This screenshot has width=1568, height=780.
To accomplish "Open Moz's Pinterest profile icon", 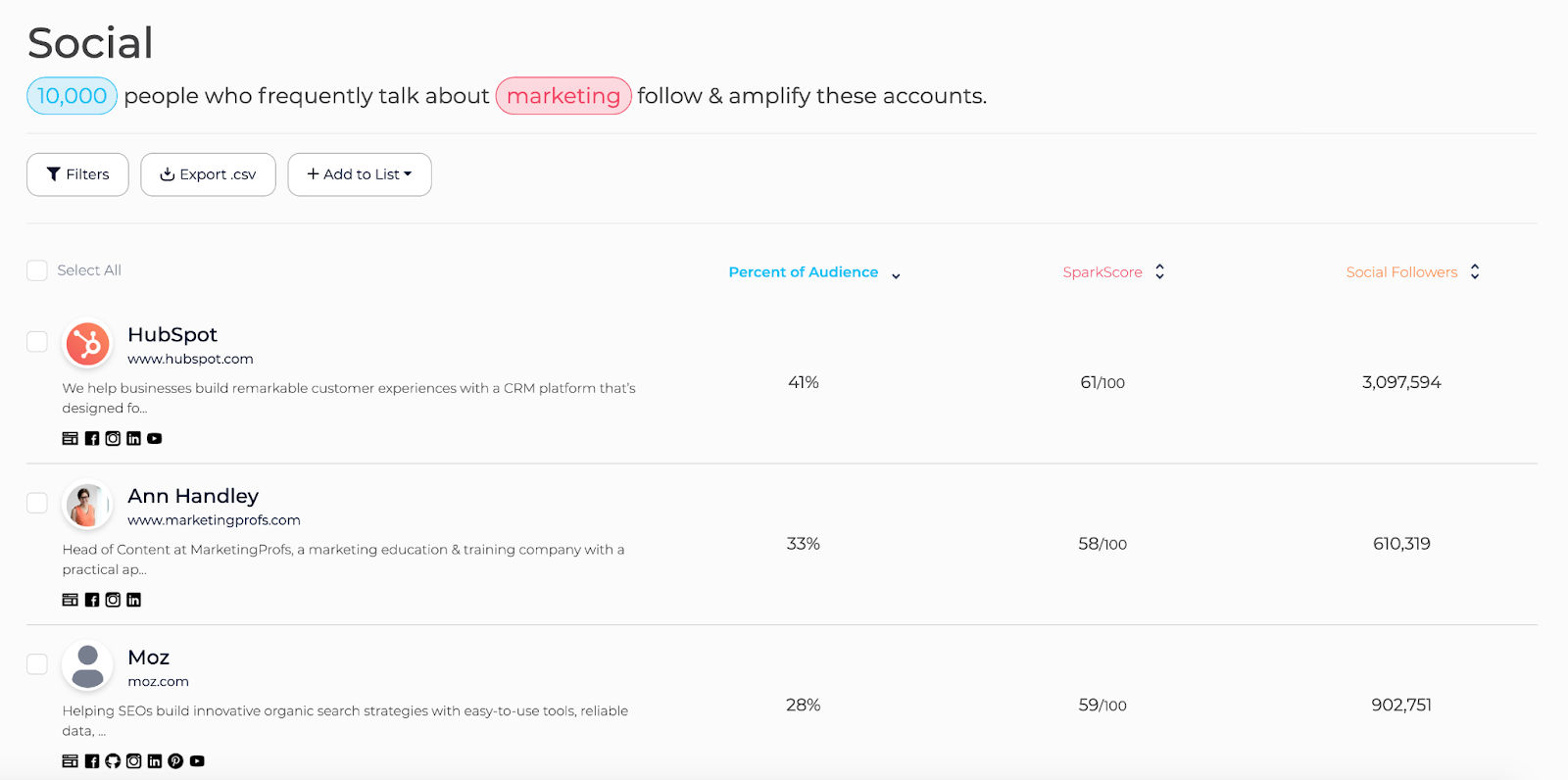I will point(175,761).
